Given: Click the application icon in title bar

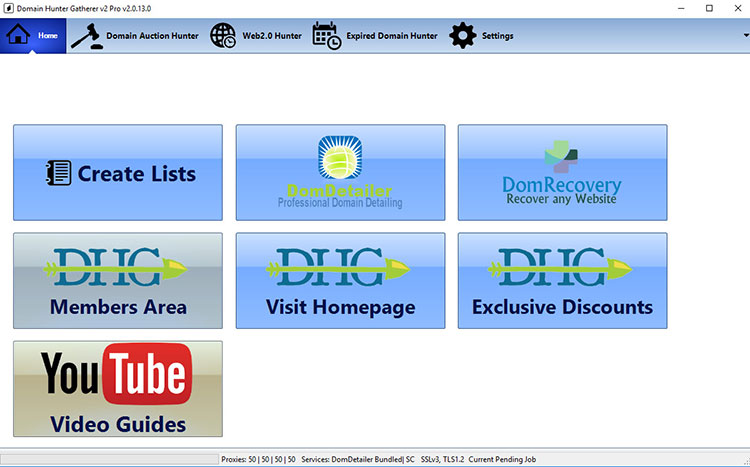Looking at the screenshot, I should (x=8, y=9).
